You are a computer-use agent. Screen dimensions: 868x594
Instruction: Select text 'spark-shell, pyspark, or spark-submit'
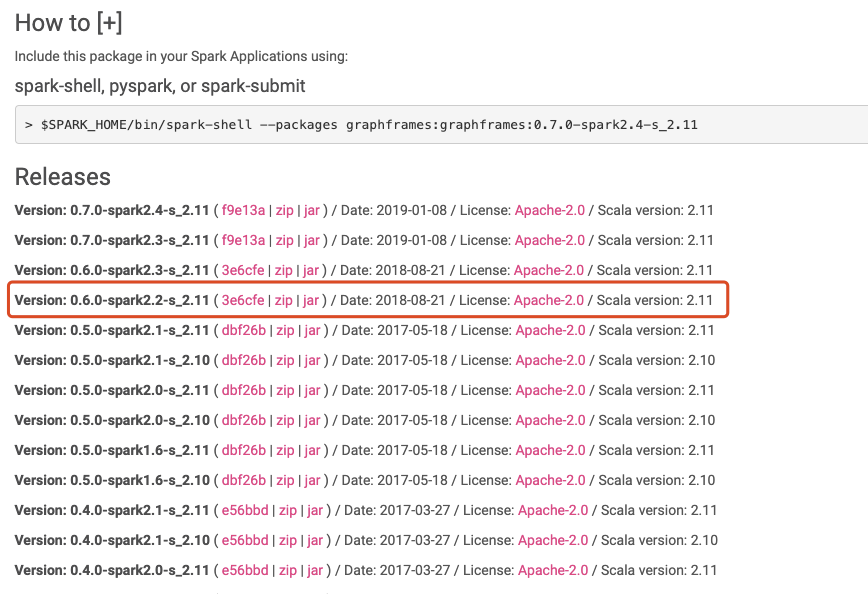(x=160, y=86)
